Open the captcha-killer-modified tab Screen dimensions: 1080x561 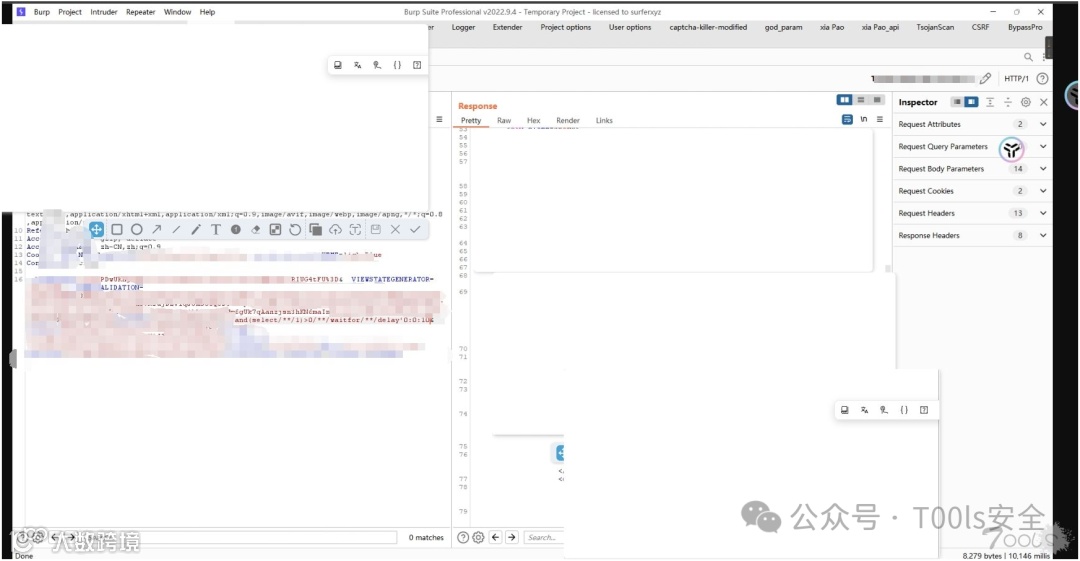coord(708,27)
